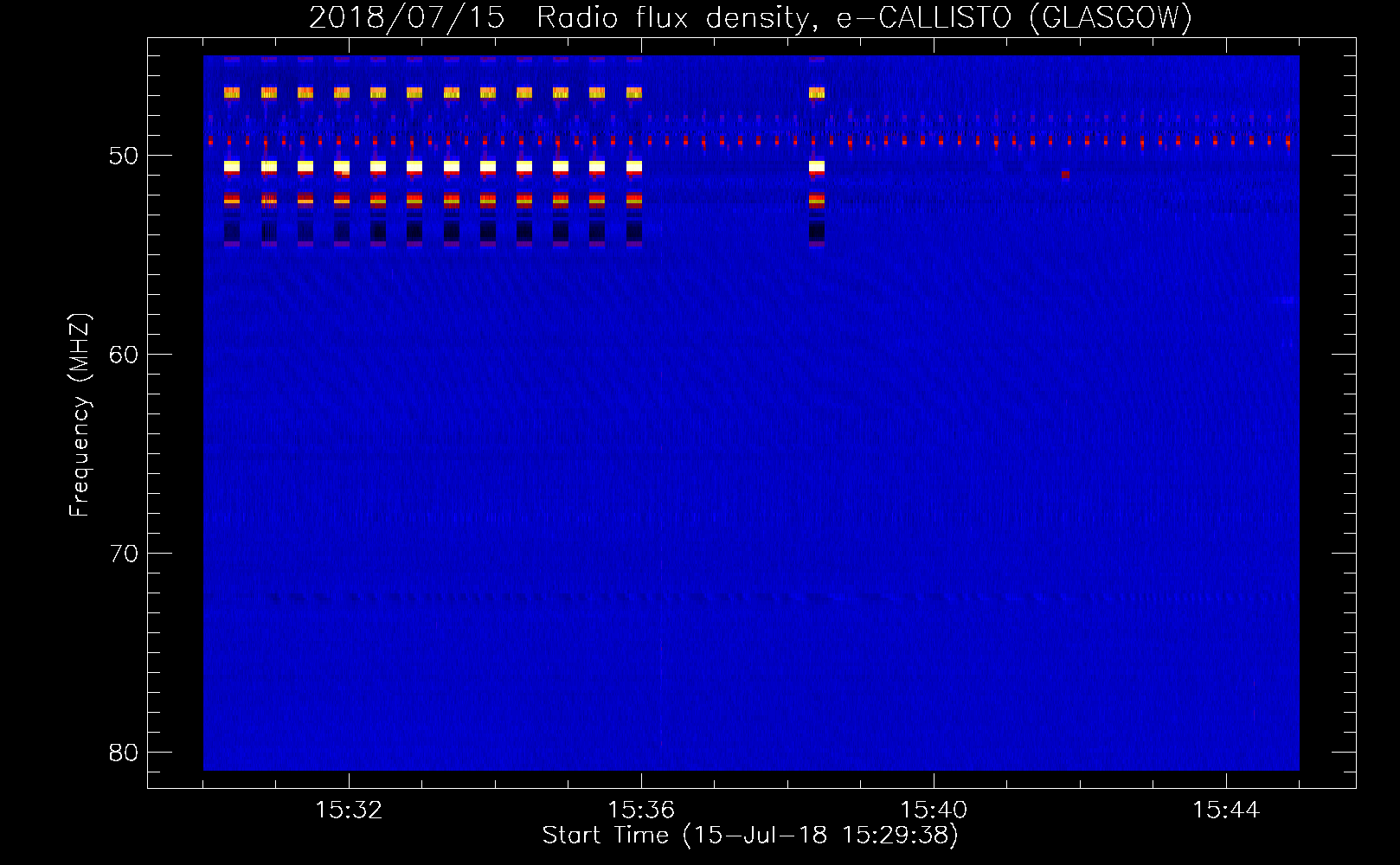Click the 15:36 time tick label
This screenshot has width=1400, height=865.
pos(641,810)
